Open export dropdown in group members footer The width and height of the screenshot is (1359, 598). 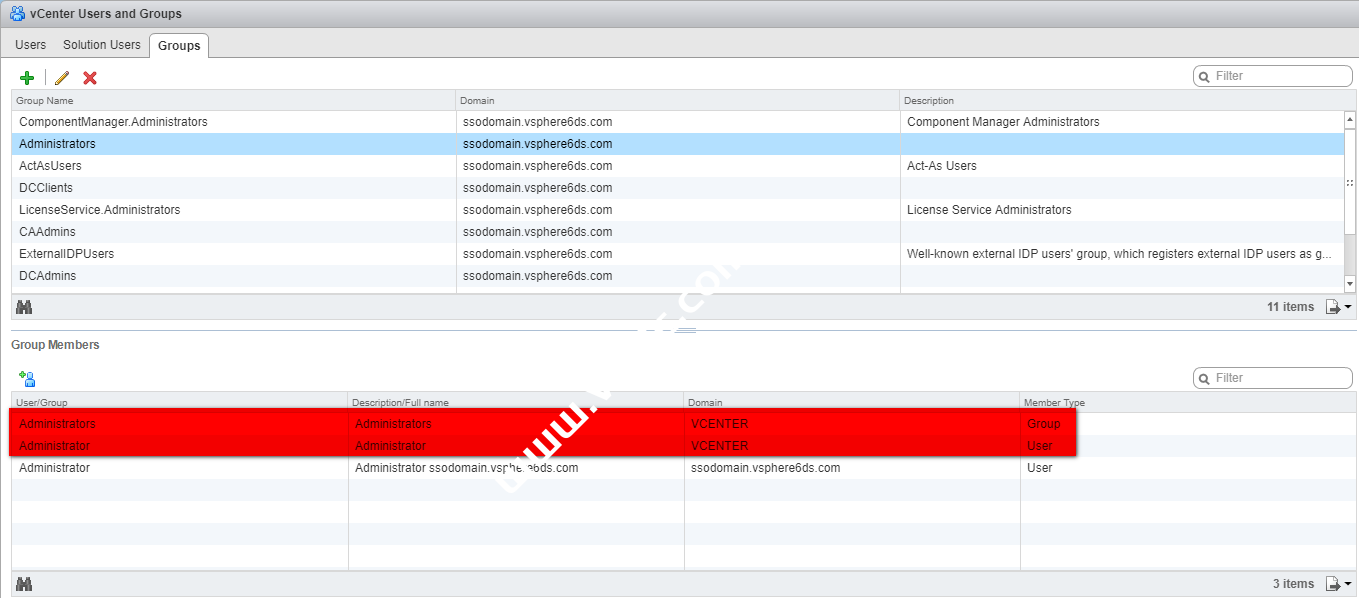pos(1338,584)
